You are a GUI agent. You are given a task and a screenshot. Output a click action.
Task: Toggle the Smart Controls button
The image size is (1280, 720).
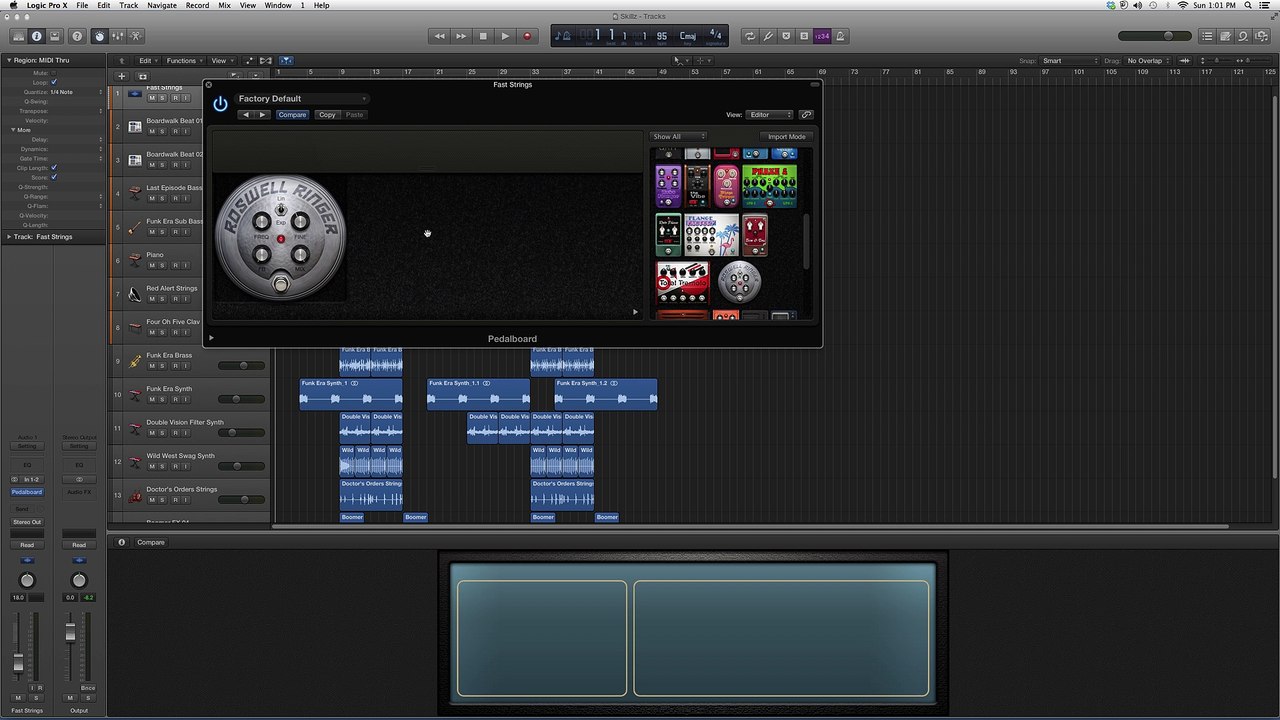(99, 36)
